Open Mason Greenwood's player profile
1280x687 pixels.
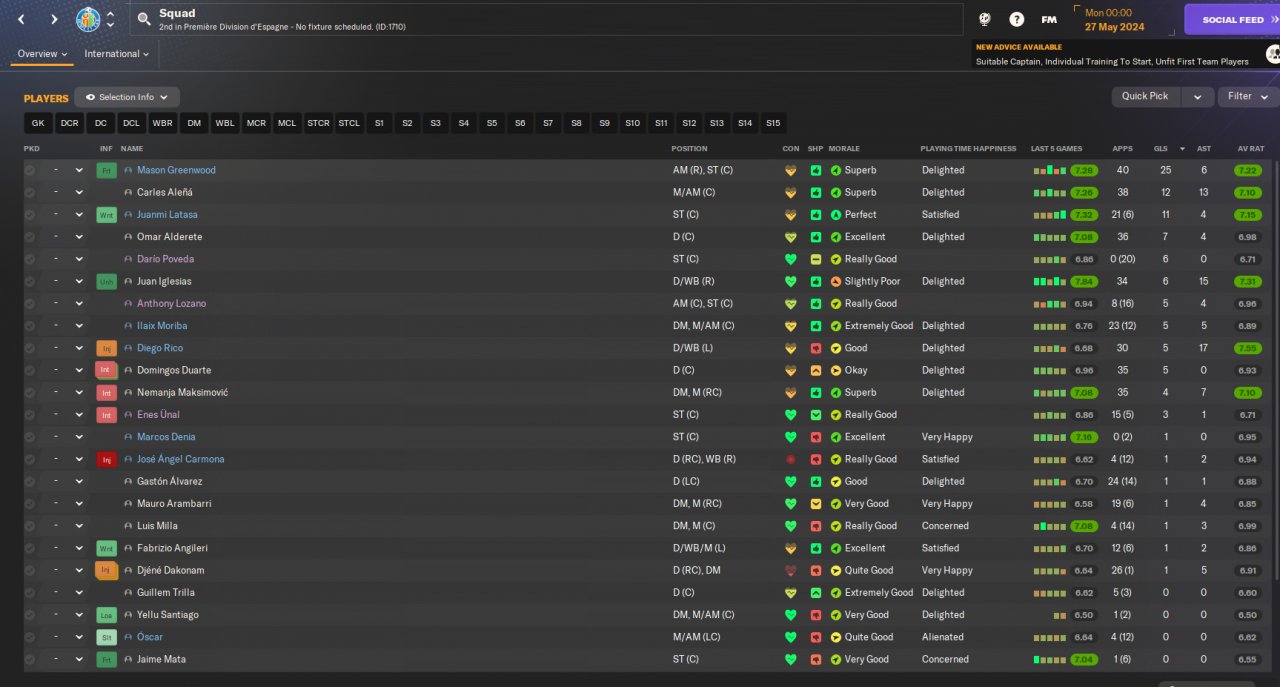[x=176, y=170]
